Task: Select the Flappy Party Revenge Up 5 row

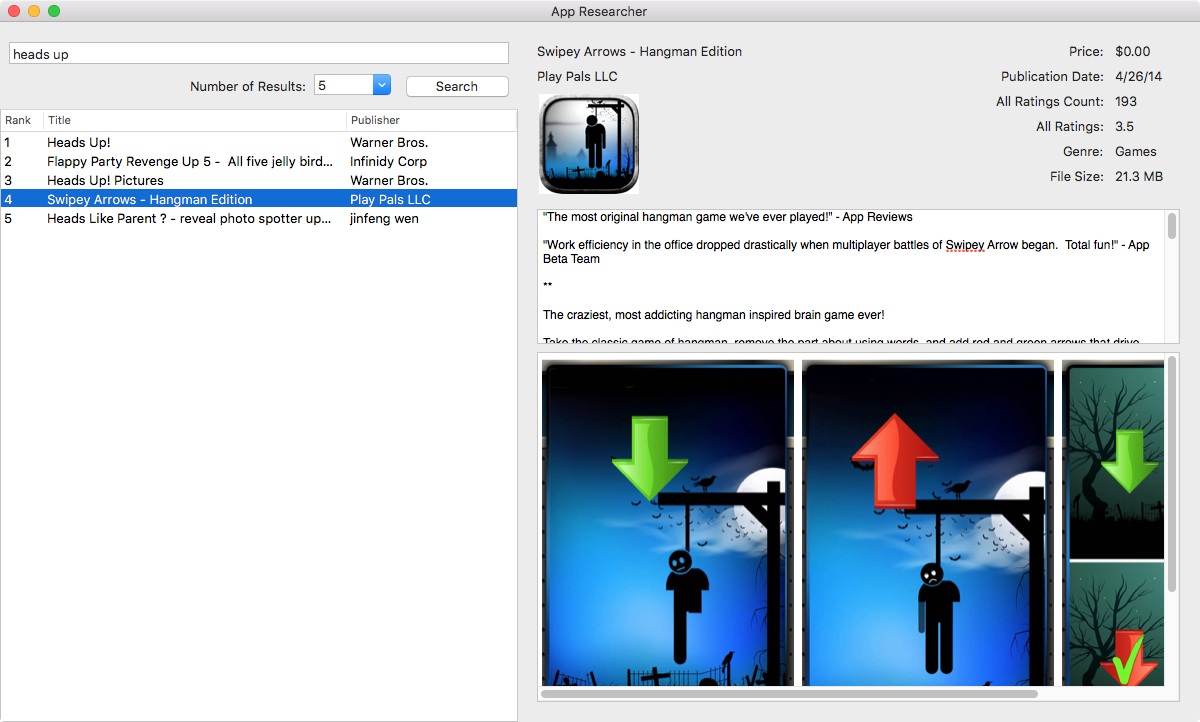Action: pos(190,162)
